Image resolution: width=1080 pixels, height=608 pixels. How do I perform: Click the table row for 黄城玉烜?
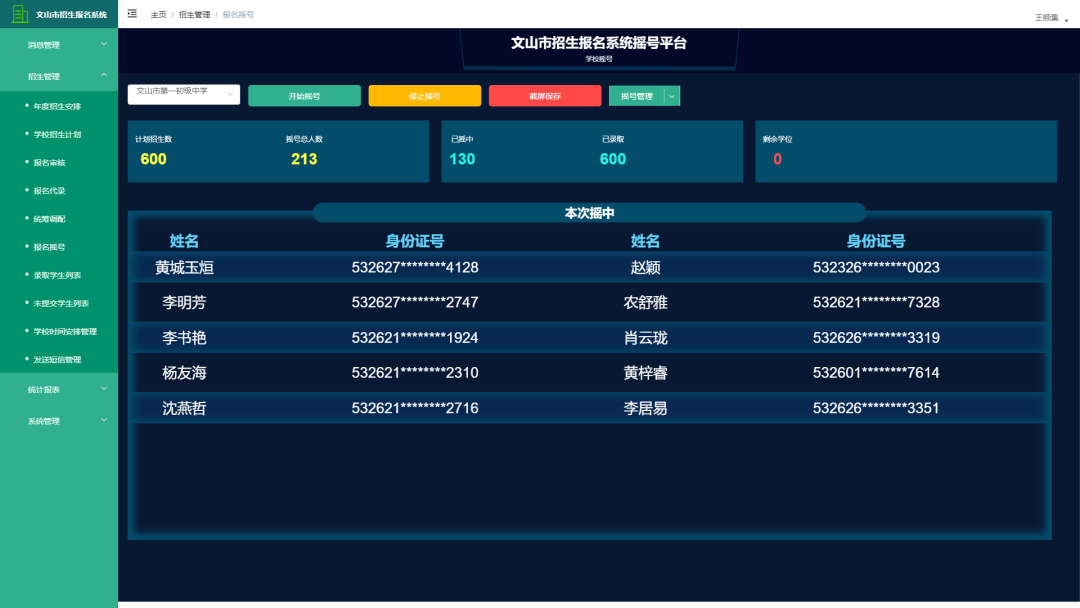pyautogui.click(x=400, y=267)
